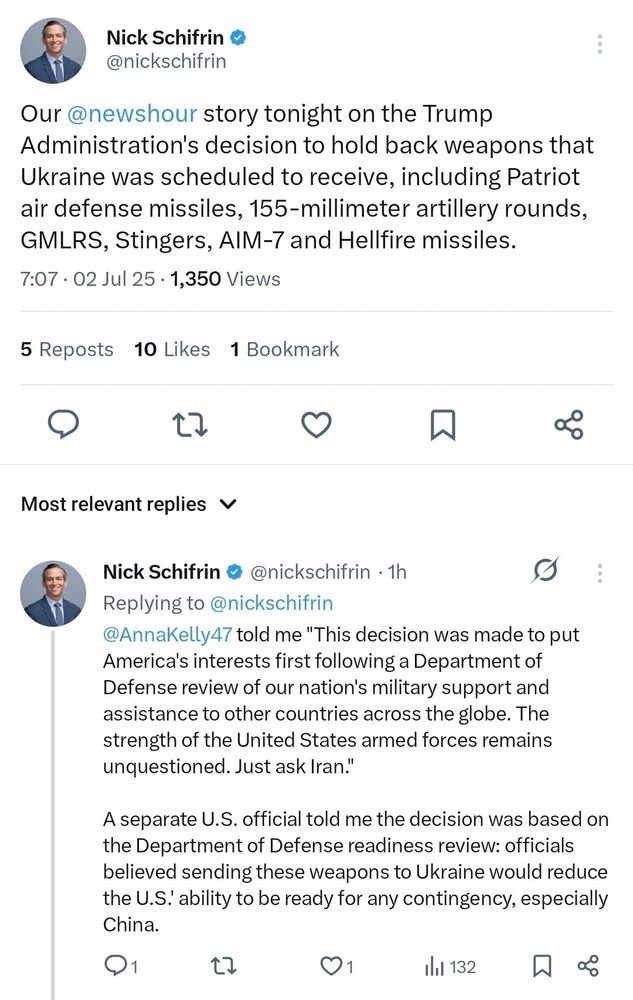Screen dimensions: 633x1000
Task: Click the Grok icon on reply
Action: coord(546,571)
